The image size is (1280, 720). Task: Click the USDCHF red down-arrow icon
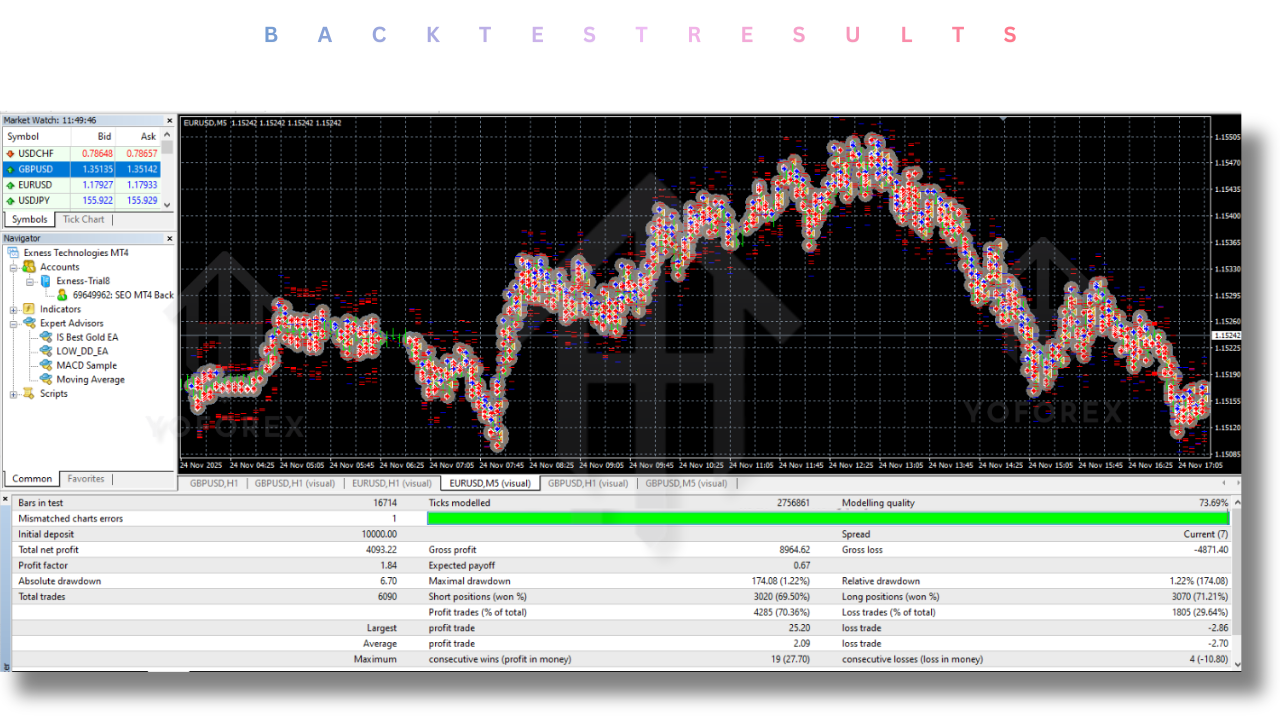pos(10,153)
